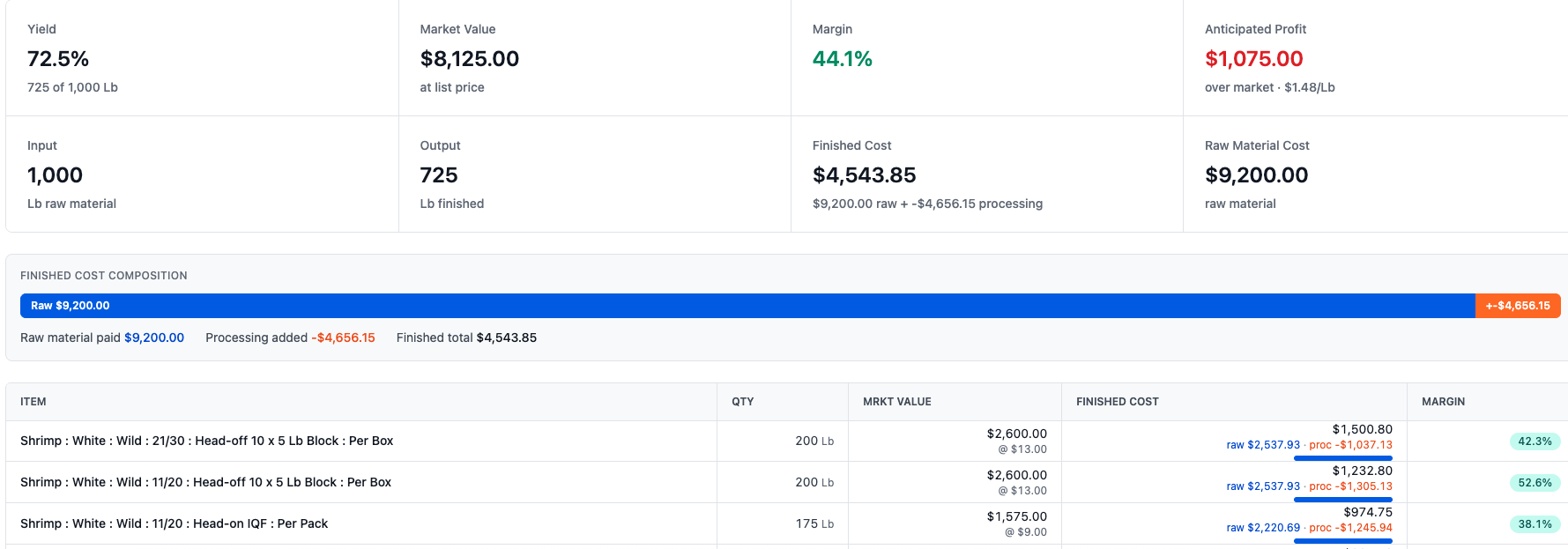Click the orange -$4,656.15 processing bar segment

tap(1518, 306)
